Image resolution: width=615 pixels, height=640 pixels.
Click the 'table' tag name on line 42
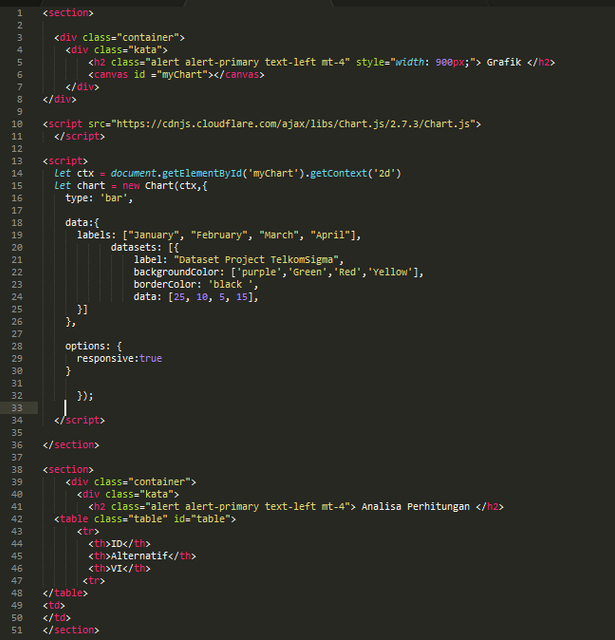click(74, 519)
